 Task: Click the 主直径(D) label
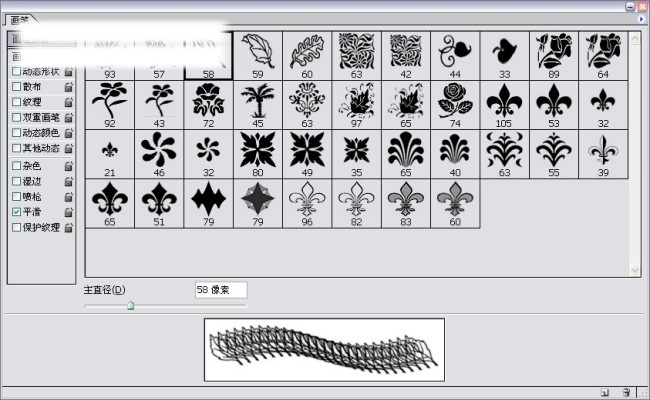pyautogui.click(x=104, y=290)
